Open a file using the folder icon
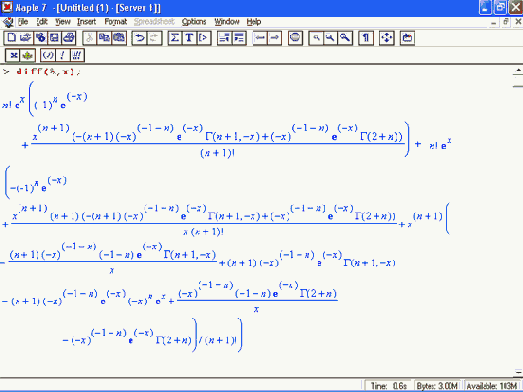Image resolution: width=523 pixels, height=392 pixels. 25,38
